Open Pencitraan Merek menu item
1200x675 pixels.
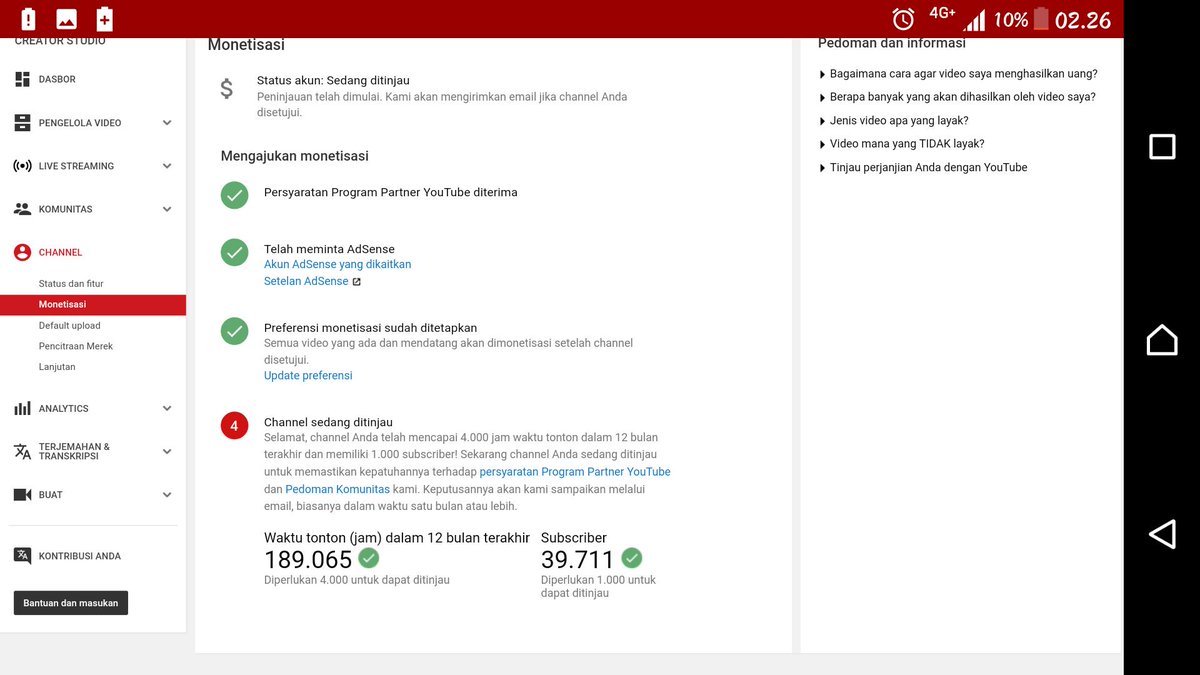(76, 346)
